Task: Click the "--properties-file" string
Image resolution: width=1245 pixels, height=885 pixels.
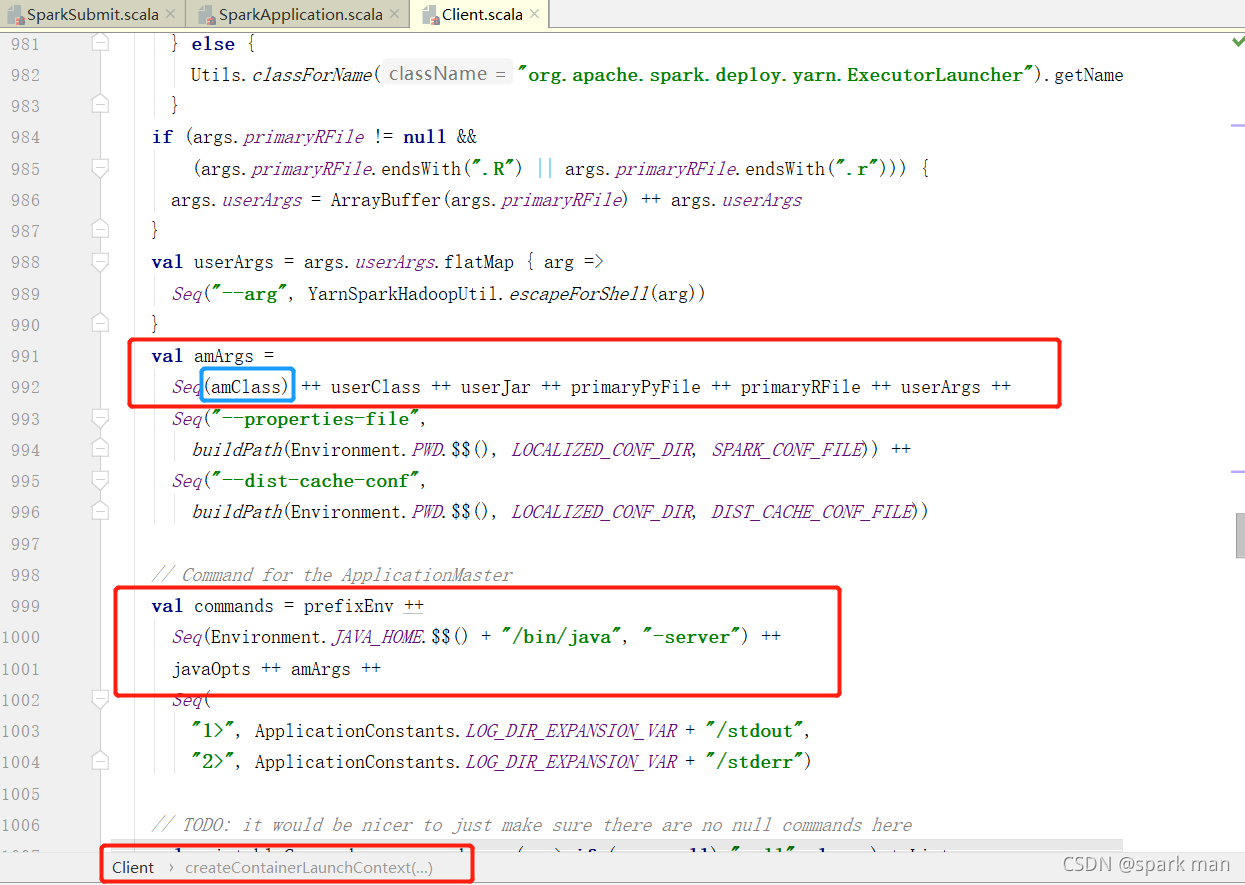Action: [x=315, y=418]
